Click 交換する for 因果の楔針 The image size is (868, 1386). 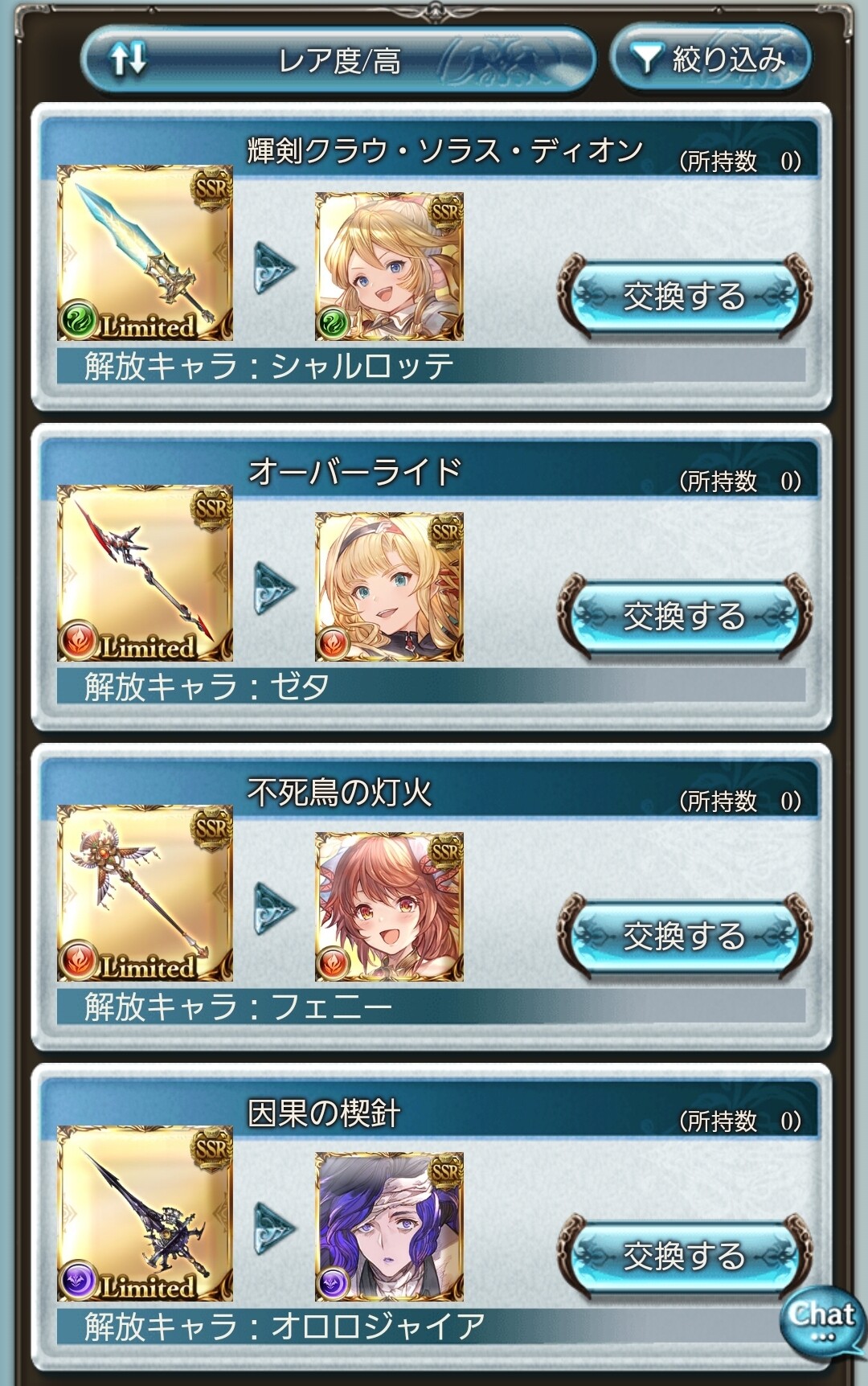pos(684,1256)
